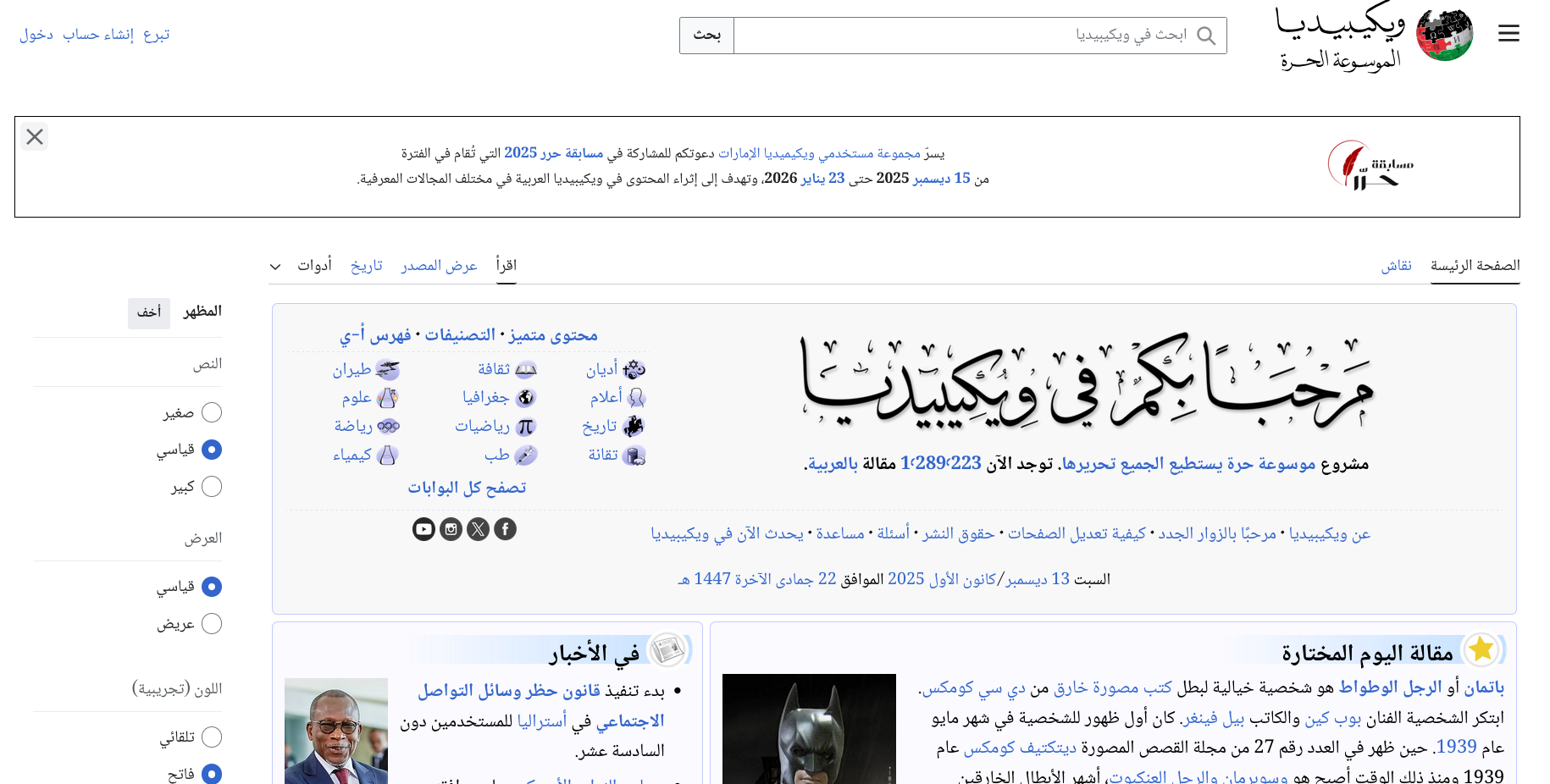Open the علوم portal flask icon

[388, 397]
